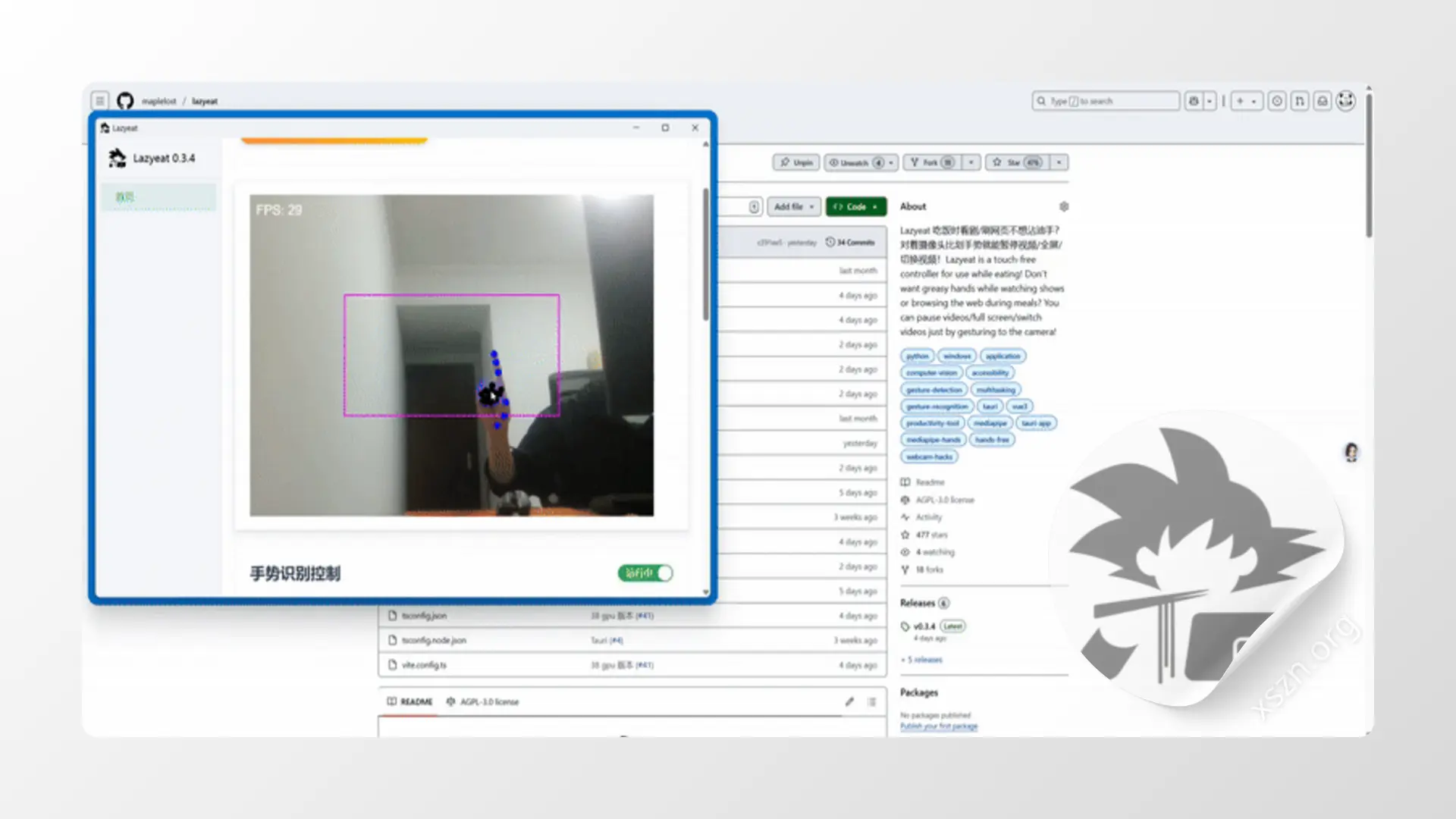Select the hands-free topic tag

(x=992, y=440)
